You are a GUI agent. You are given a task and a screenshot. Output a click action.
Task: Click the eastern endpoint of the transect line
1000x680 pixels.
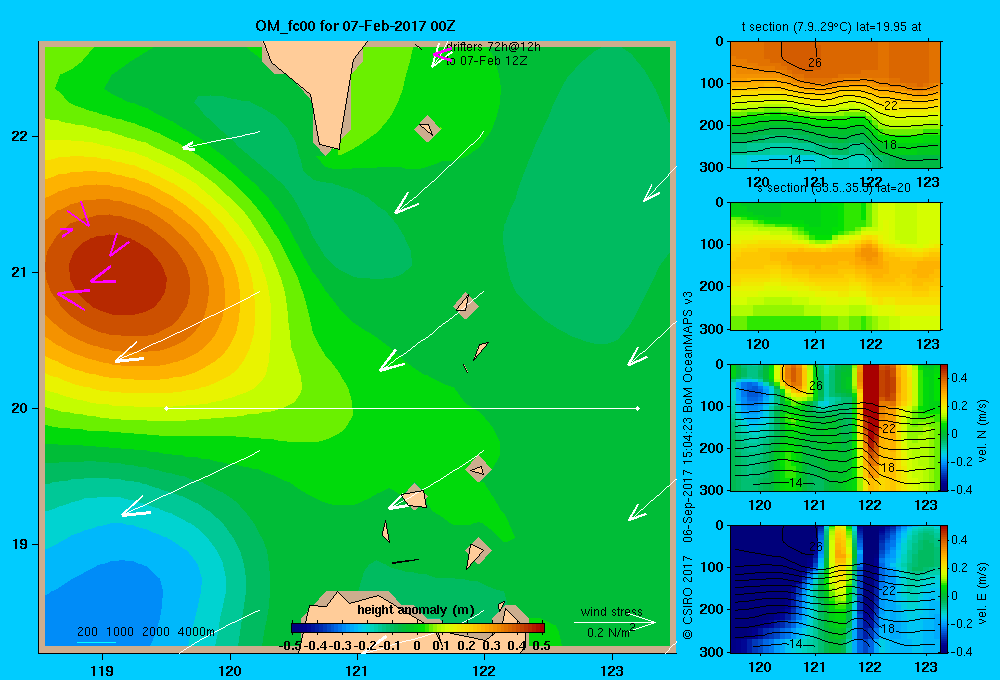click(x=638, y=408)
